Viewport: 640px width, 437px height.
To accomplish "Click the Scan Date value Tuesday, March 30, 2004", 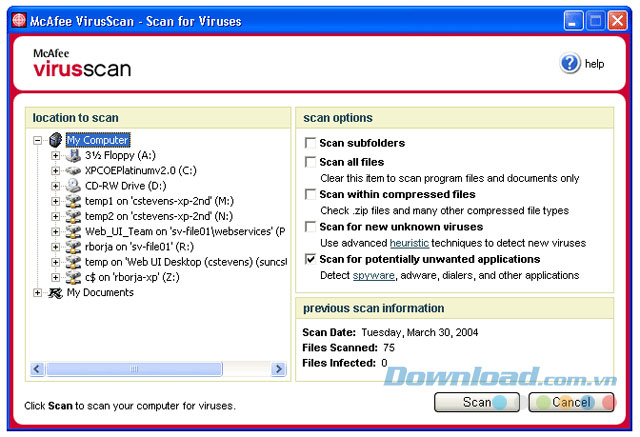I will pyautogui.click(x=420, y=333).
